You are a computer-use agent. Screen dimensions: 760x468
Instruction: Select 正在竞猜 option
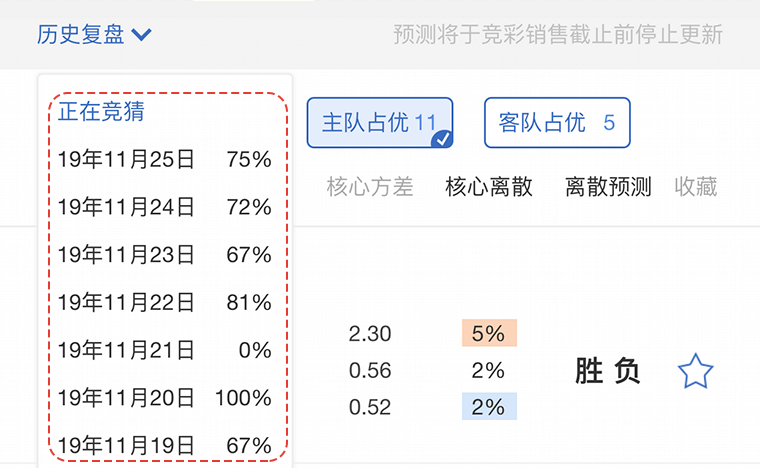101,111
